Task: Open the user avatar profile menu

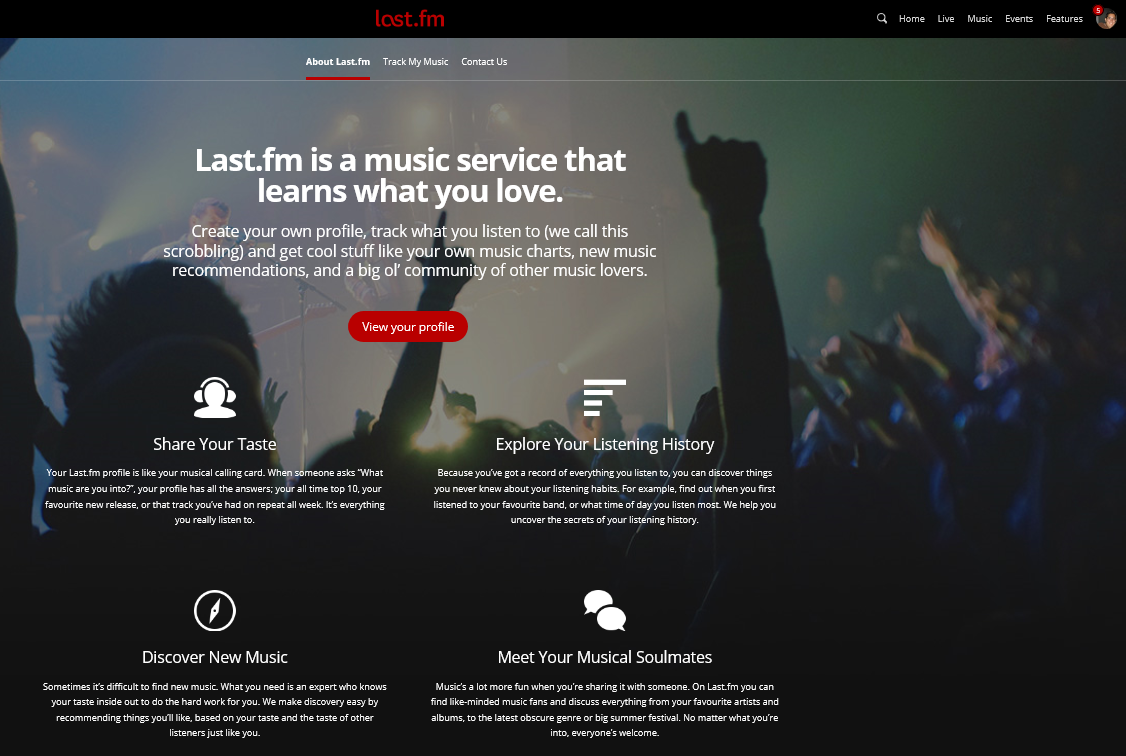Action: pos(1106,19)
